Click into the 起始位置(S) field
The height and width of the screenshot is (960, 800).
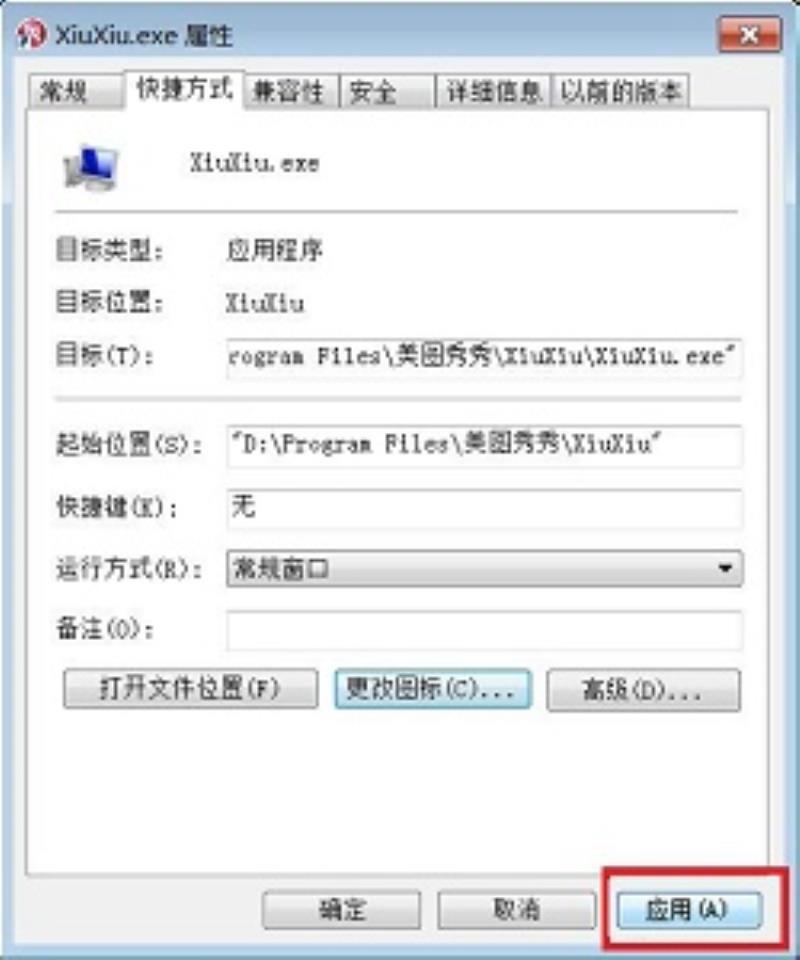tap(484, 446)
